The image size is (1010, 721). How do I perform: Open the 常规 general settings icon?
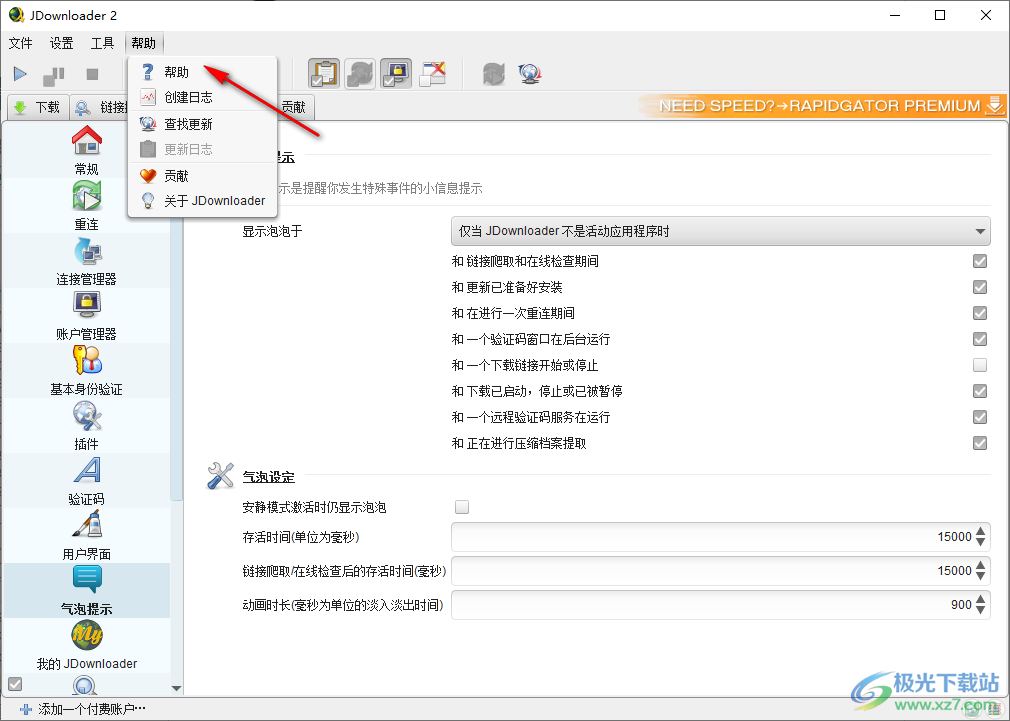pyautogui.click(x=86, y=140)
